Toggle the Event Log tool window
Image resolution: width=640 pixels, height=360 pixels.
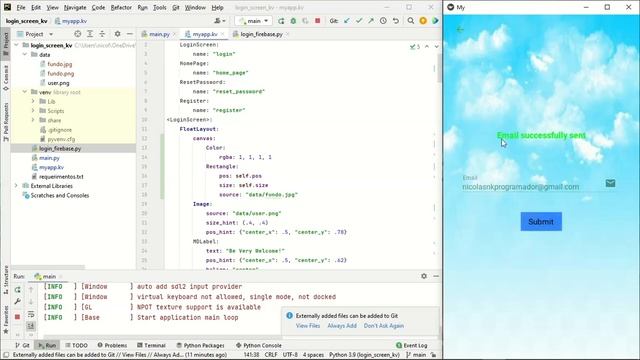coord(411,345)
